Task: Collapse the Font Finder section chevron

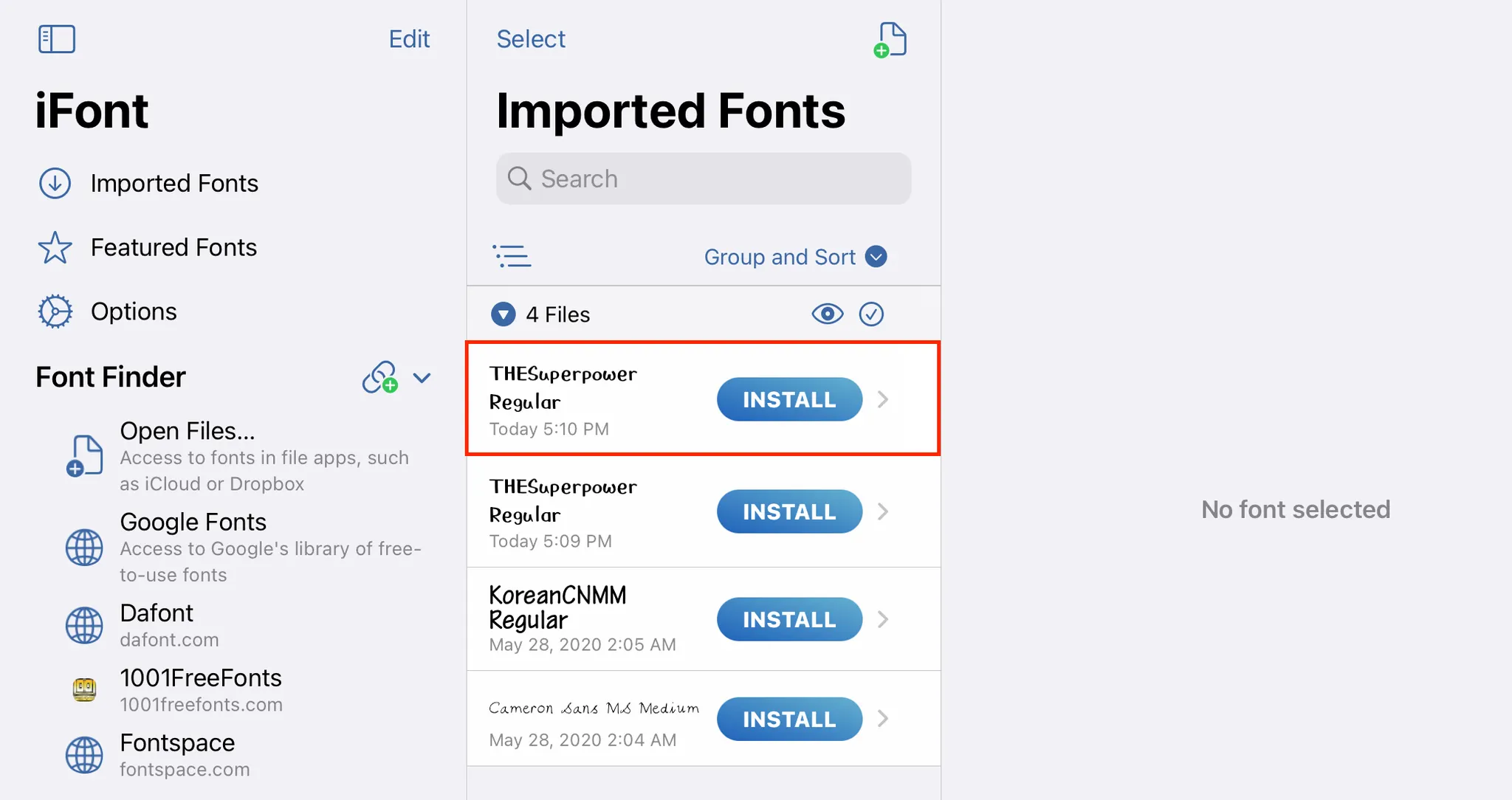Action: tap(422, 378)
